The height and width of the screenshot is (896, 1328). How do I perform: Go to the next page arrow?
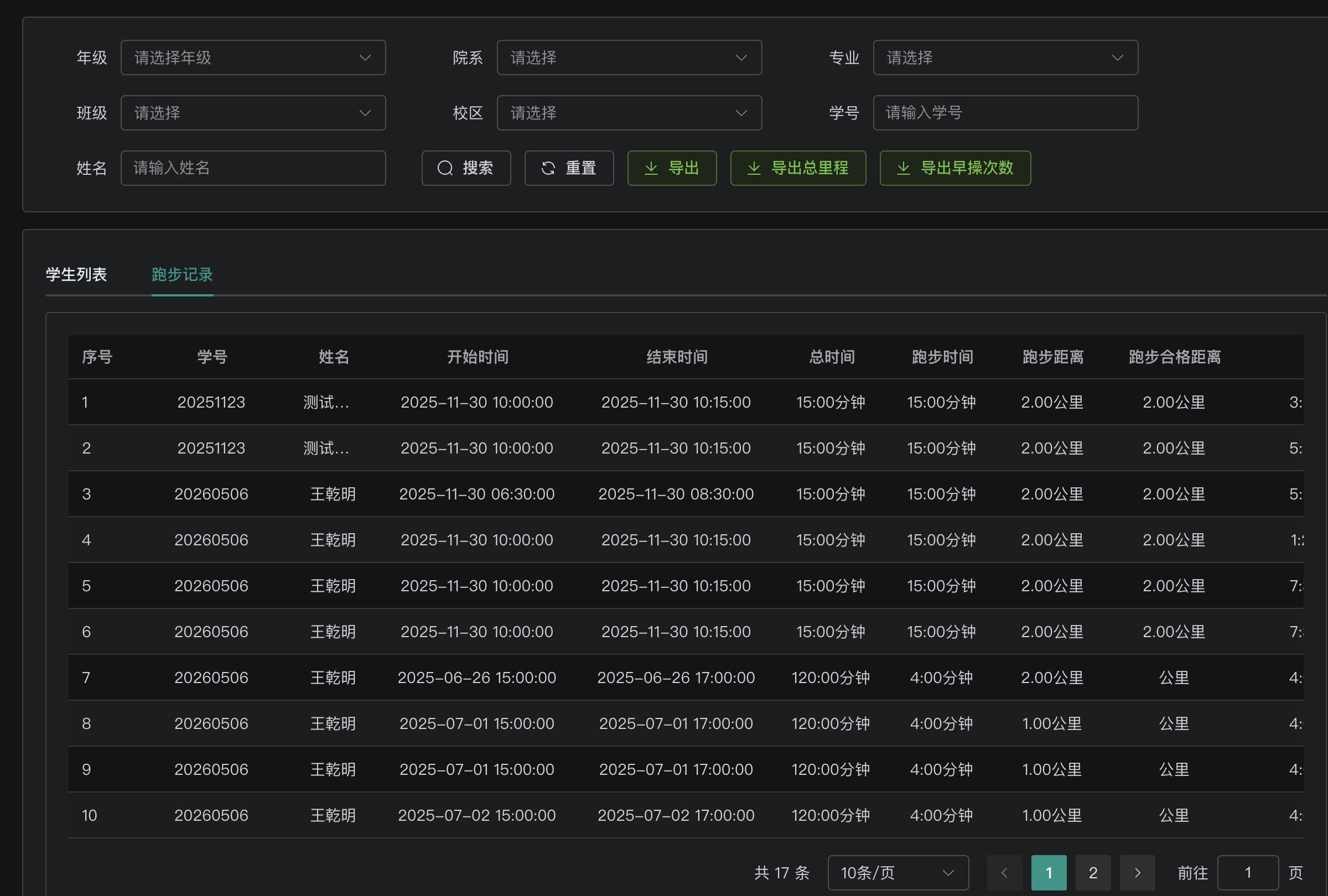point(1137,873)
